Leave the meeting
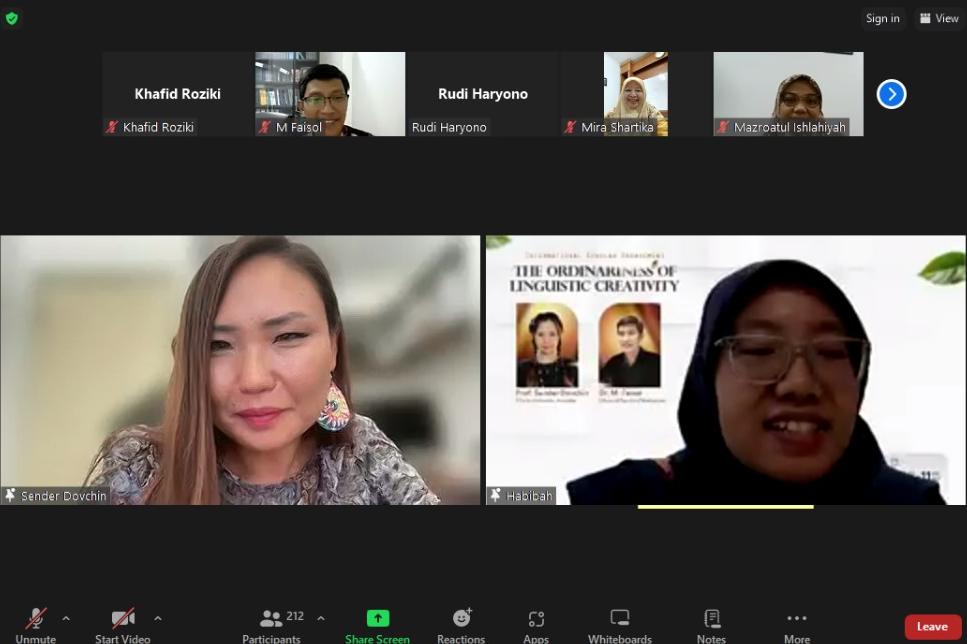The height and width of the screenshot is (644, 967). pyautogui.click(x=932, y=627)
